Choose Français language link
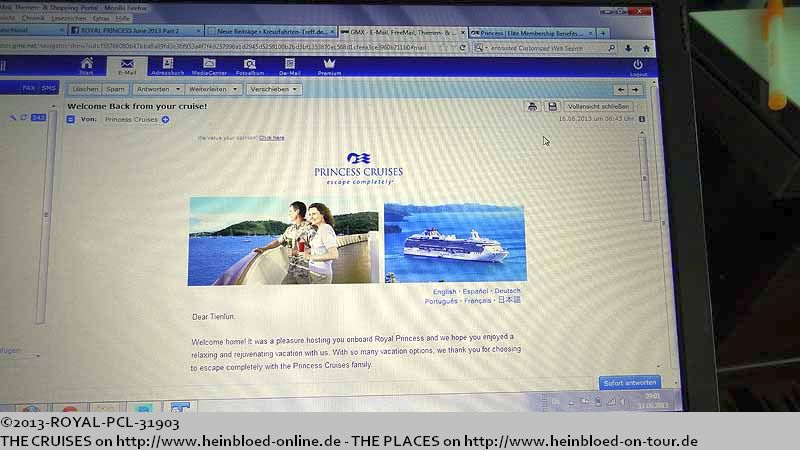This screenshot has height=450, width=800. pyautogui.click(x=478, y=301)
